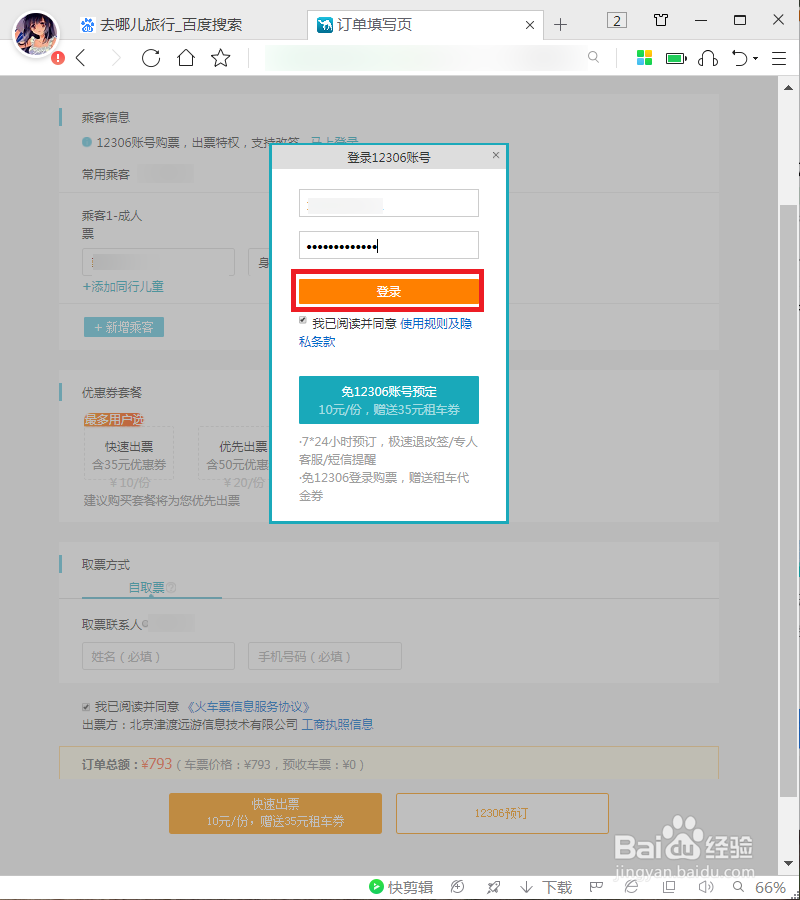Click the browser back arrow
The height and width of the screenshot is (900, 800).
point(81,57)
